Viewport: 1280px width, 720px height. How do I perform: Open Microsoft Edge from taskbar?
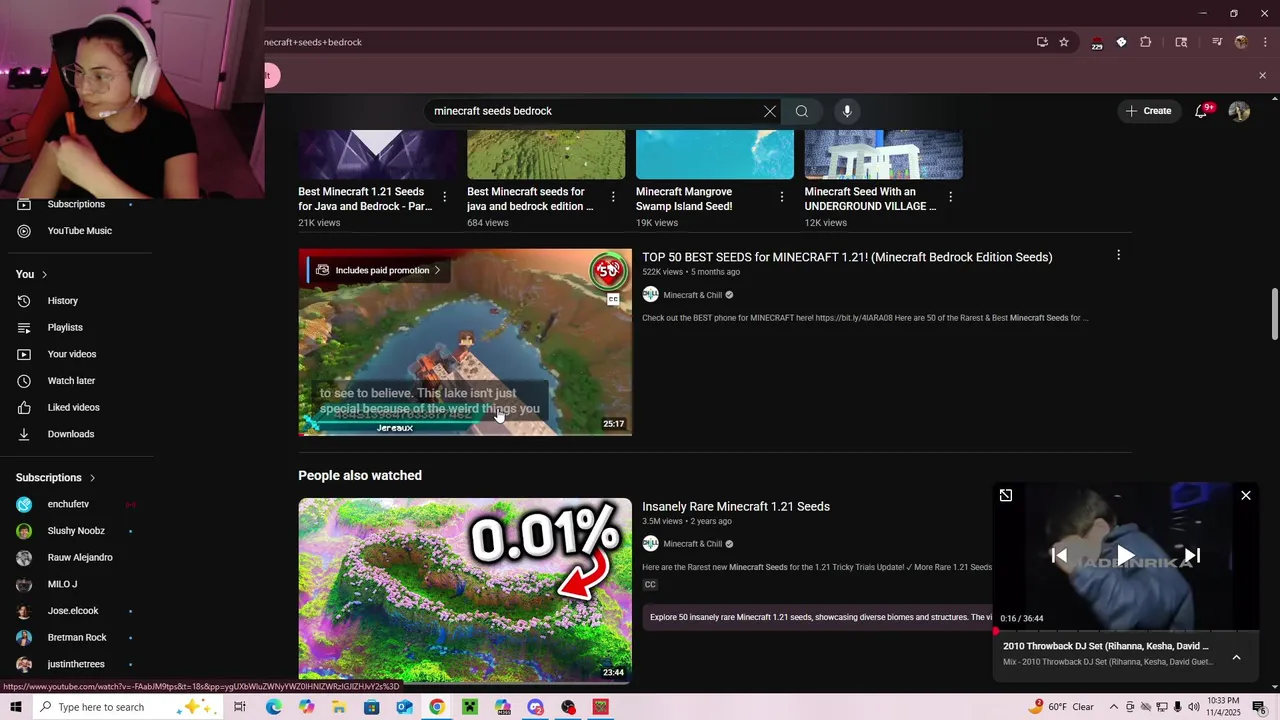coord(273,707)
